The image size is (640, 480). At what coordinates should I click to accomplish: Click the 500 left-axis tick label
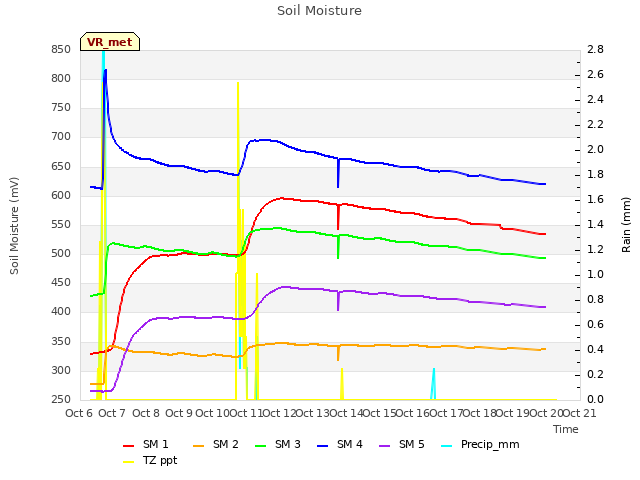click(x=61, y=253)
